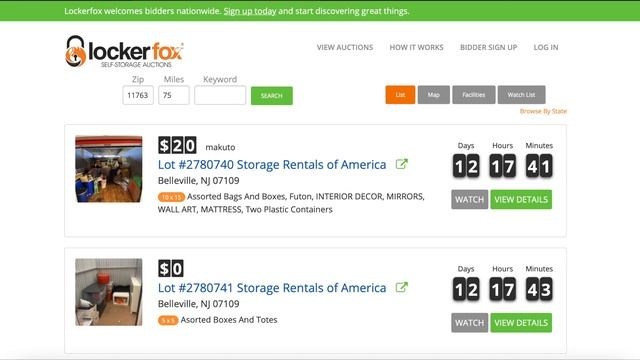Click Belleville, NJ 07109 under Lot #2780741

point(199,304)
